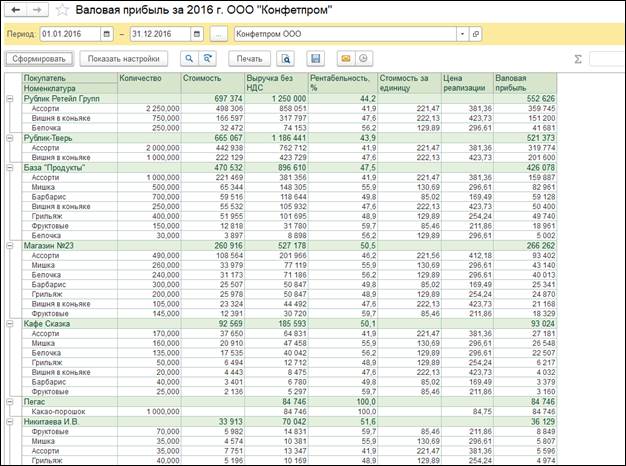
Task: Click the Конфетпром ООО organization field
Action: click(345, 34)
